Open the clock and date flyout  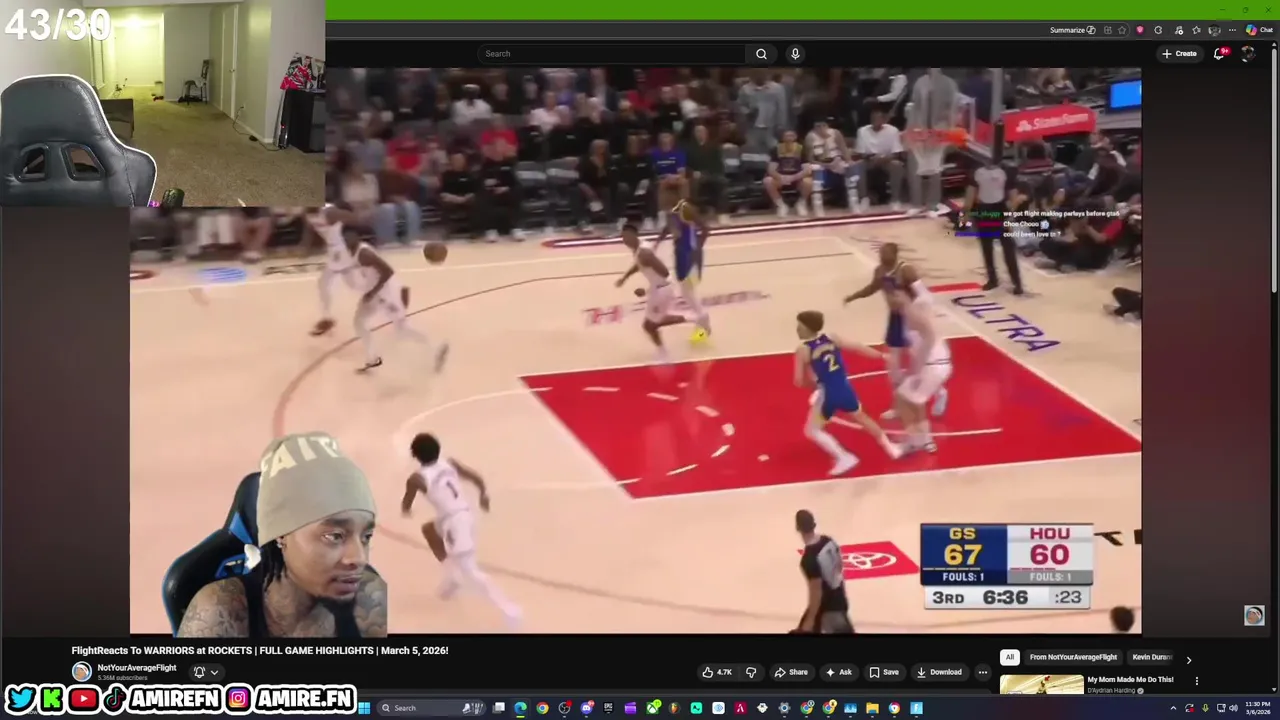(x=1258, y=708)
